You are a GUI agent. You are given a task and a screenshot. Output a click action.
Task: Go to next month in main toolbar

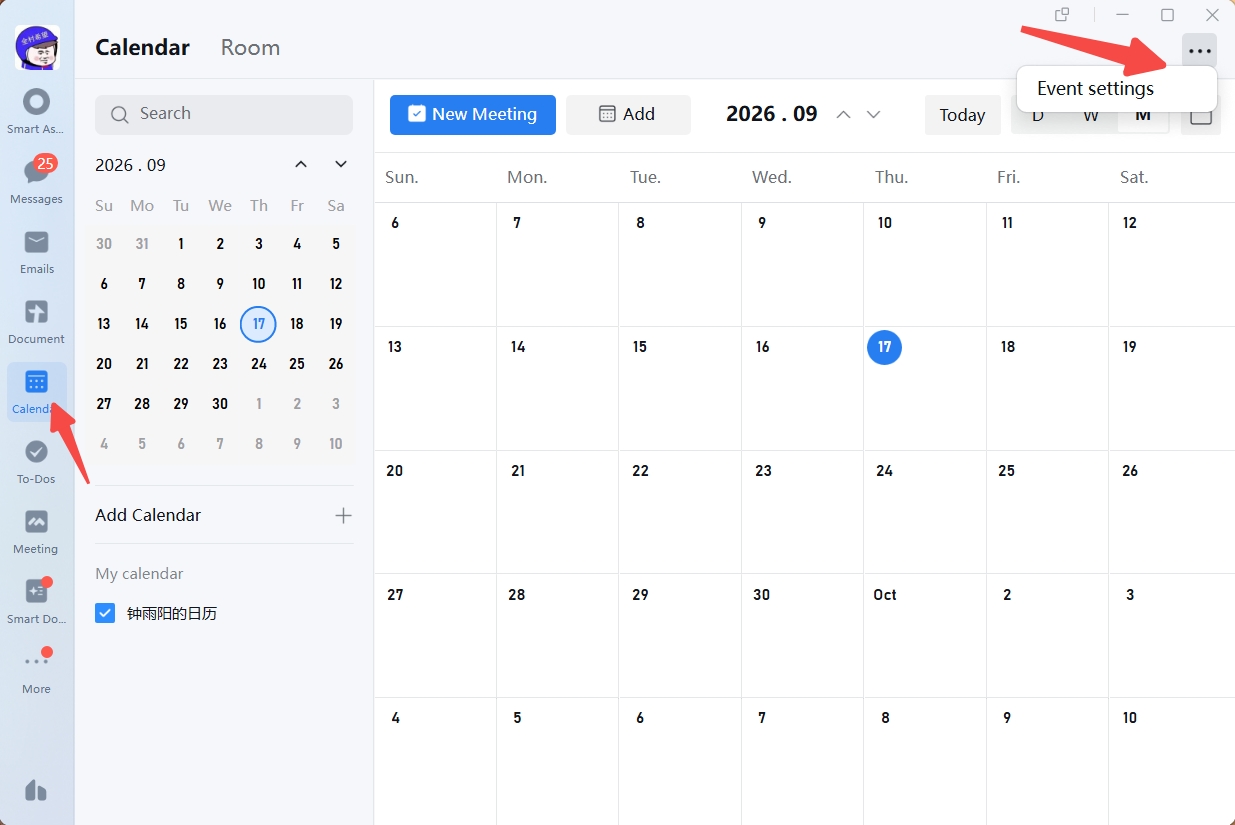[874, 115]
